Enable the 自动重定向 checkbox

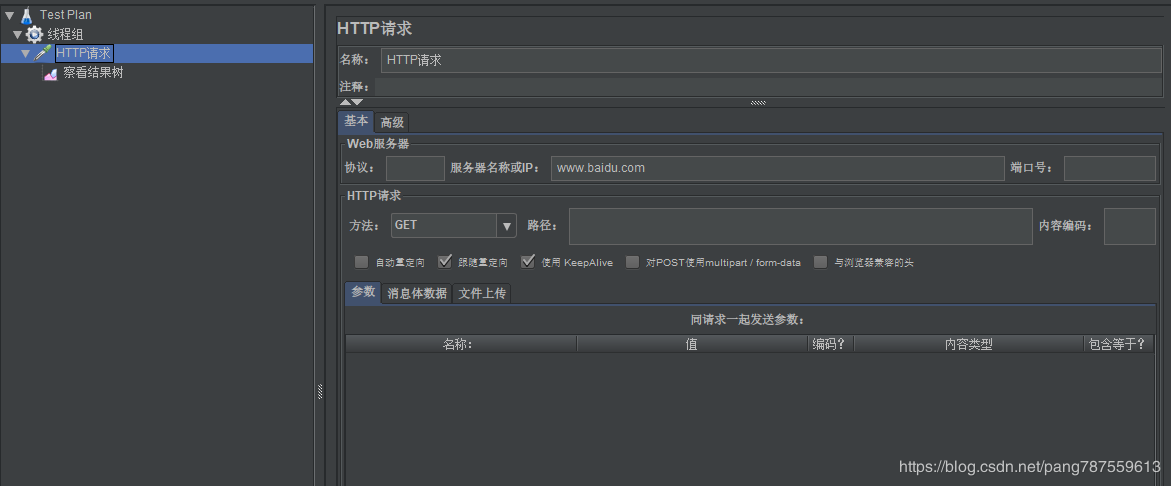click(x=361, y=262)
